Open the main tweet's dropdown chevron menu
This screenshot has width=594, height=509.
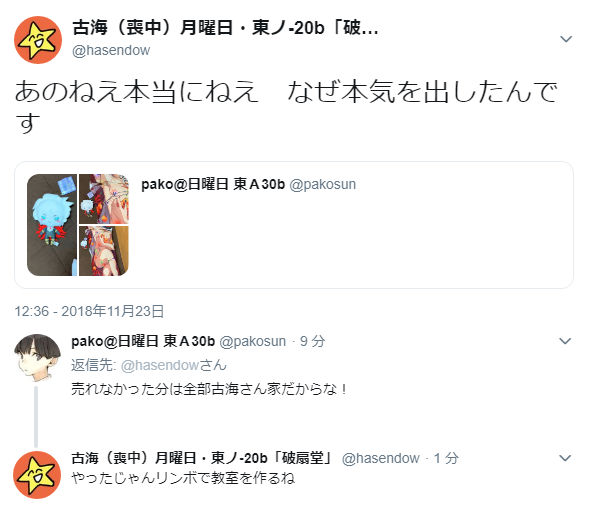(566, 39)
